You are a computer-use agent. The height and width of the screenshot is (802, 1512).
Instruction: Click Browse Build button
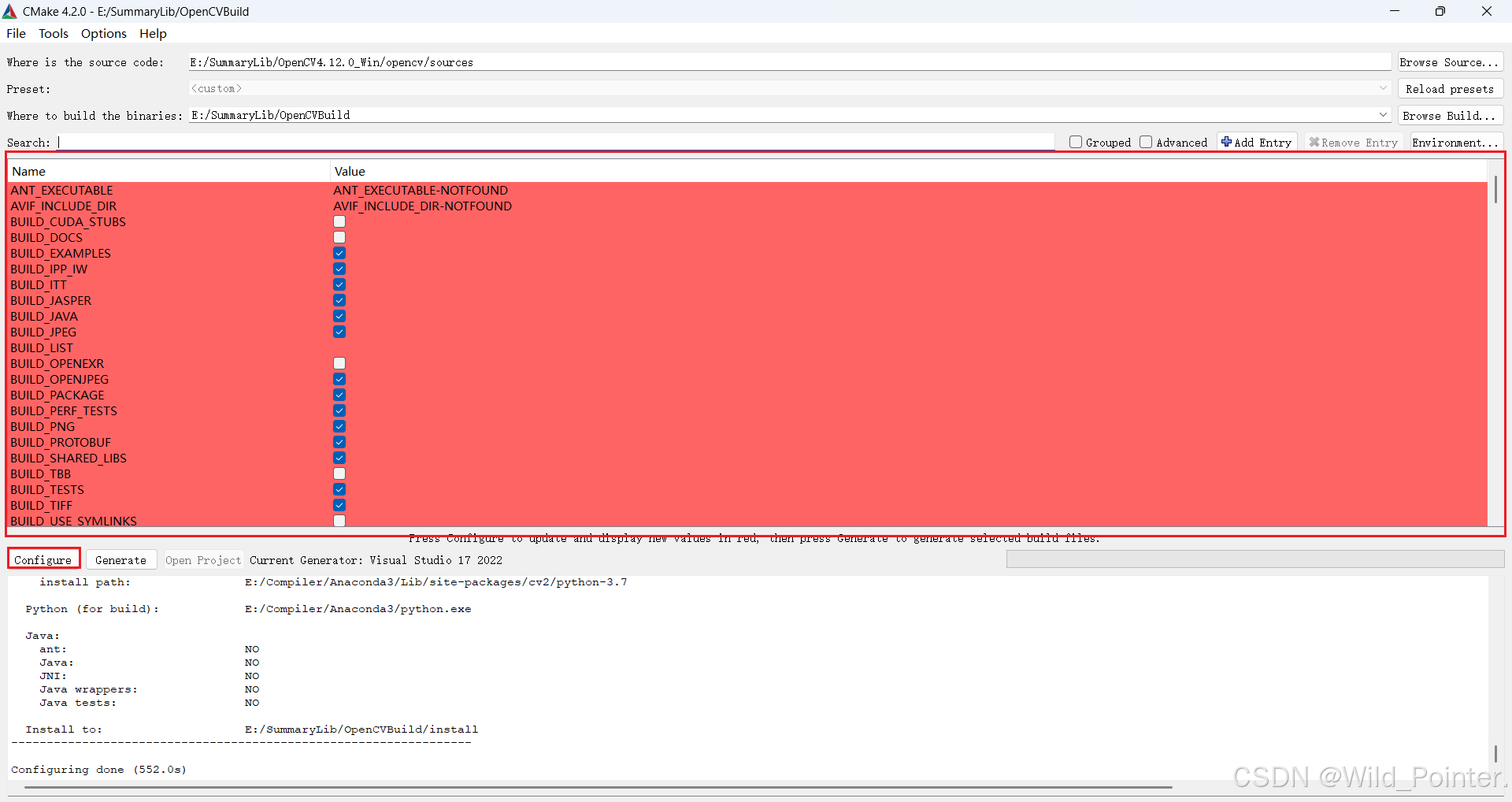pos(1450,116)
